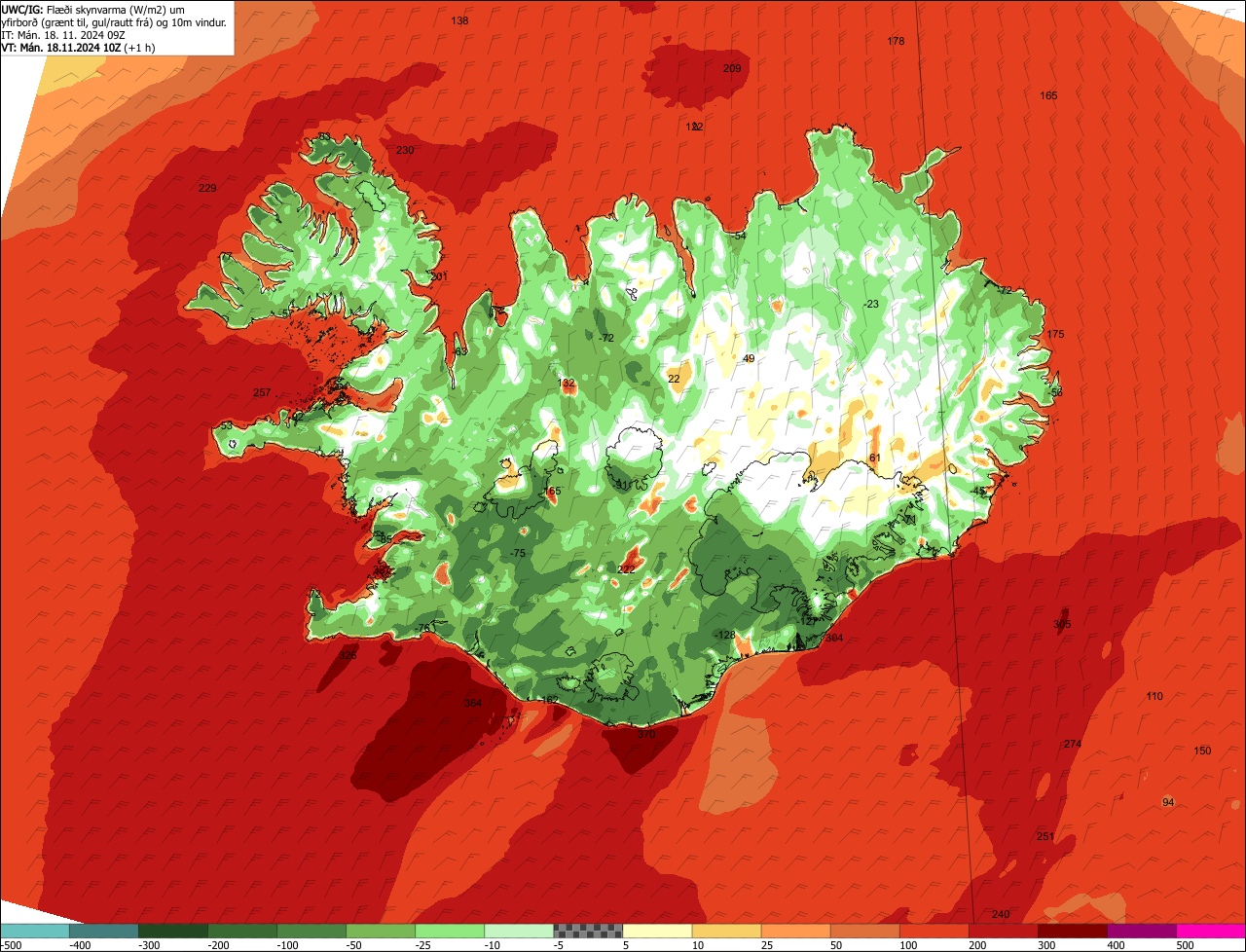The image size is (1246, 952).
Task: Click the map value 370
Action: coord(646,735)
